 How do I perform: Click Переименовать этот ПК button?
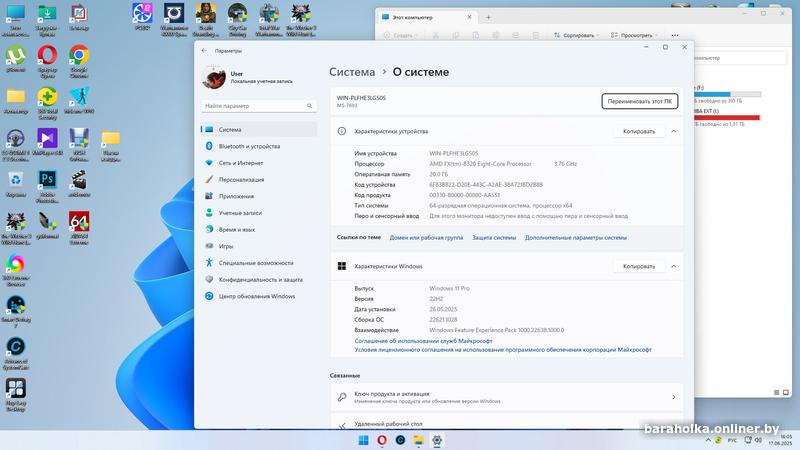[x=640, y=101]
